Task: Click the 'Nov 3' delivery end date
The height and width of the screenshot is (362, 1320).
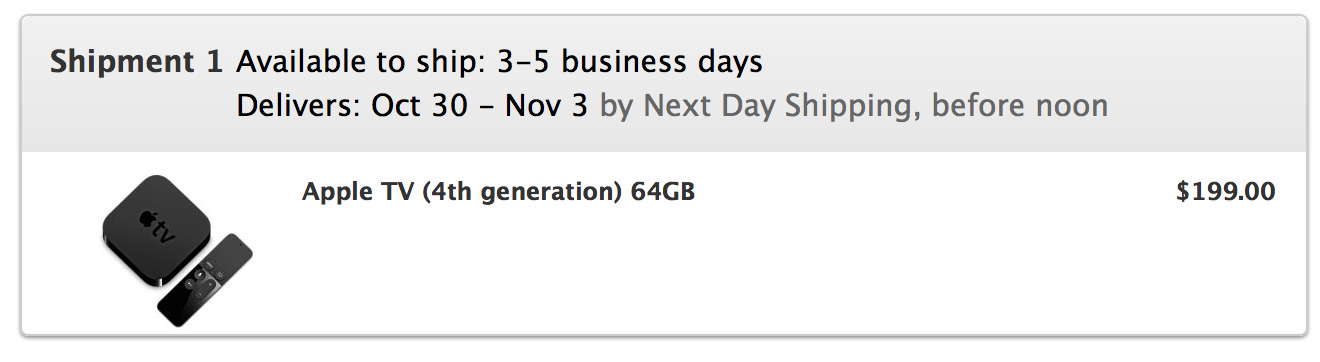Action: 546,105
